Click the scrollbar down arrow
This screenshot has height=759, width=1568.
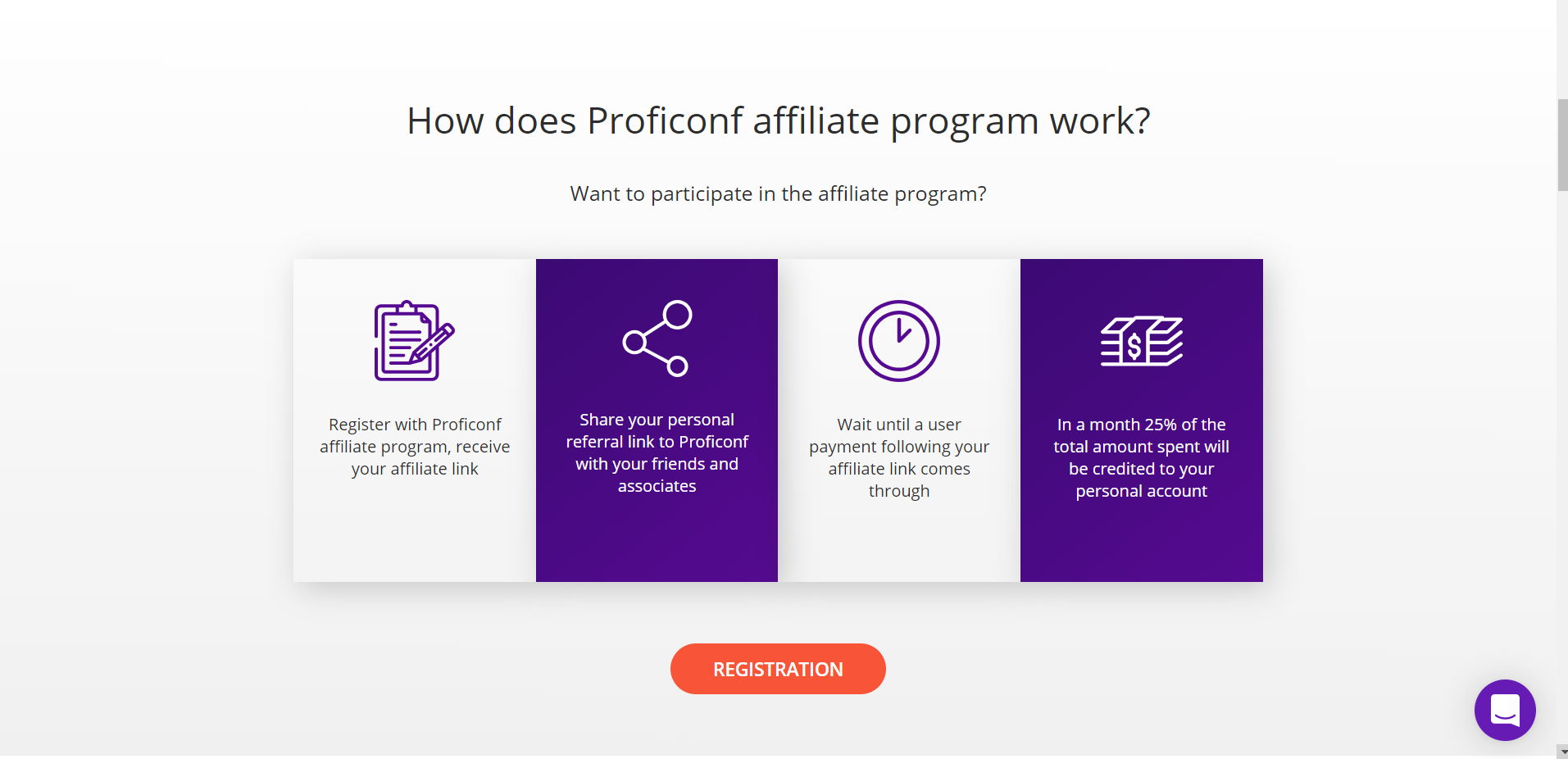[1562, 752]
